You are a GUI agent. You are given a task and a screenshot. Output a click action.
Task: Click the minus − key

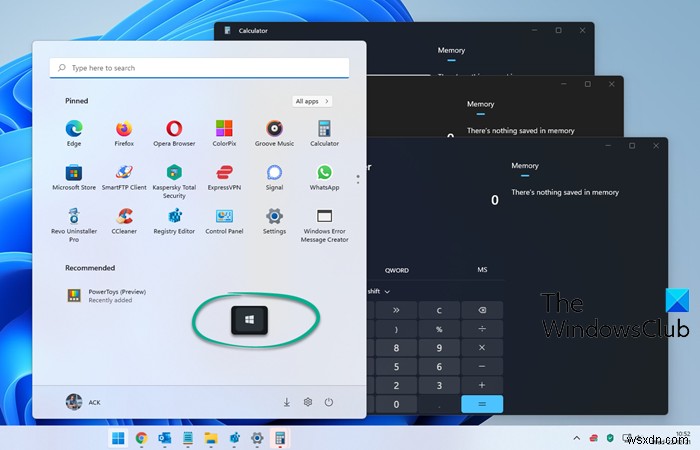(482, 367)
